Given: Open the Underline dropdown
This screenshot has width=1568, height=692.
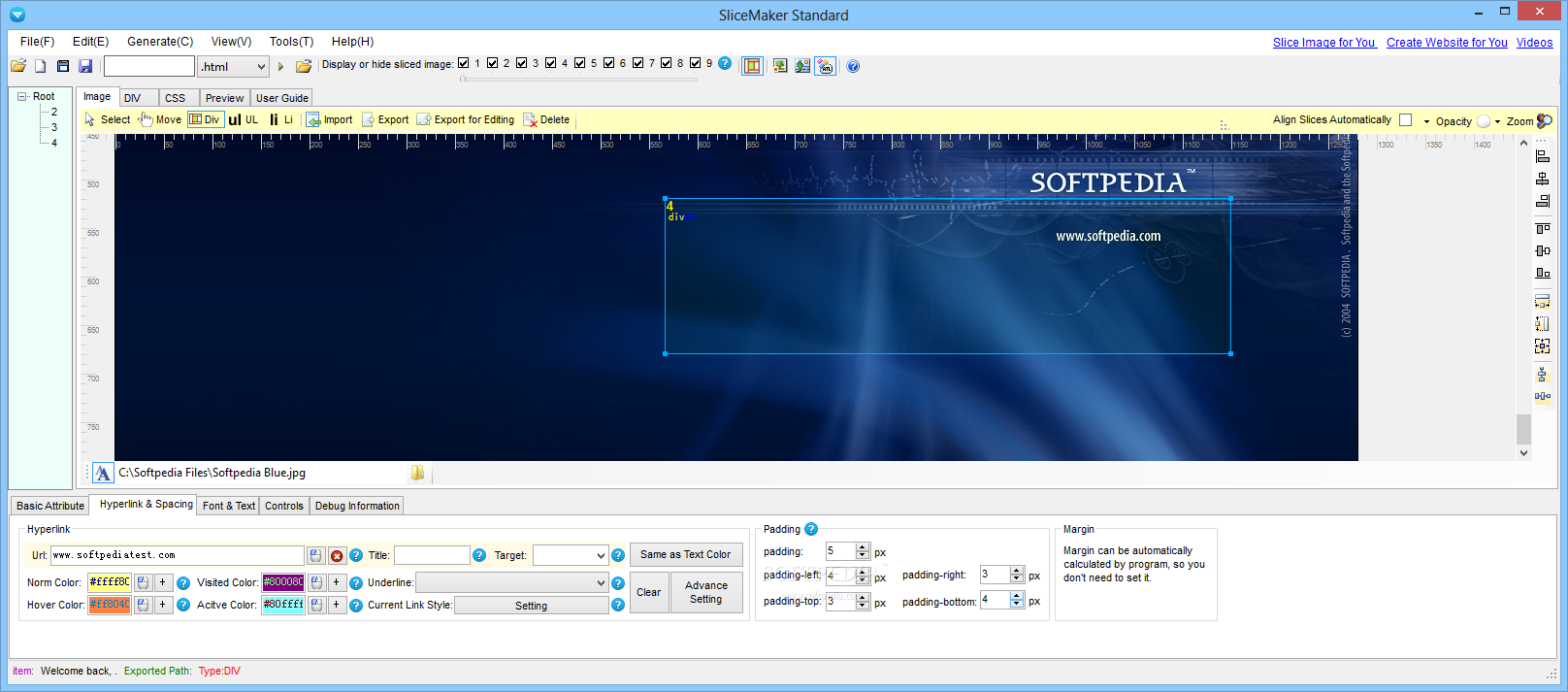Looking at the screenshot, I should (x=601, y=582).
